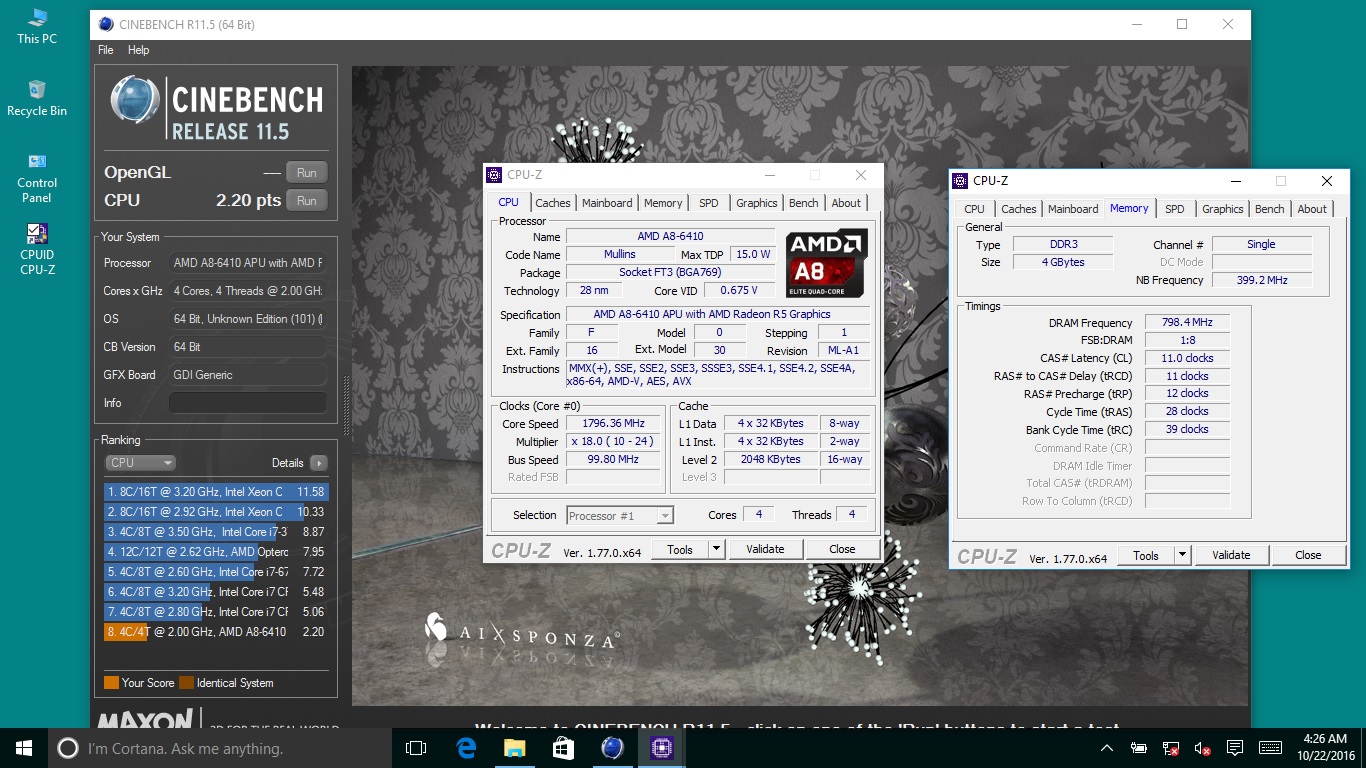Click the Cinebench title bar logo icon

click(104, 24)
